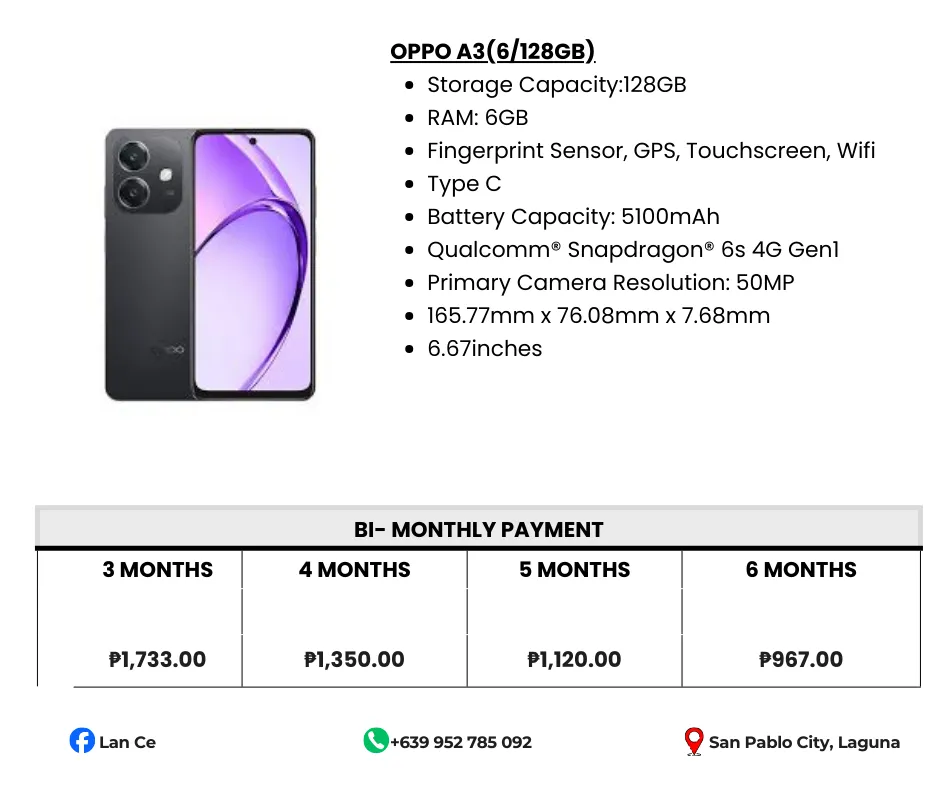Click the Facebook logo icon
Screen dimensions: 940x788
82,741
